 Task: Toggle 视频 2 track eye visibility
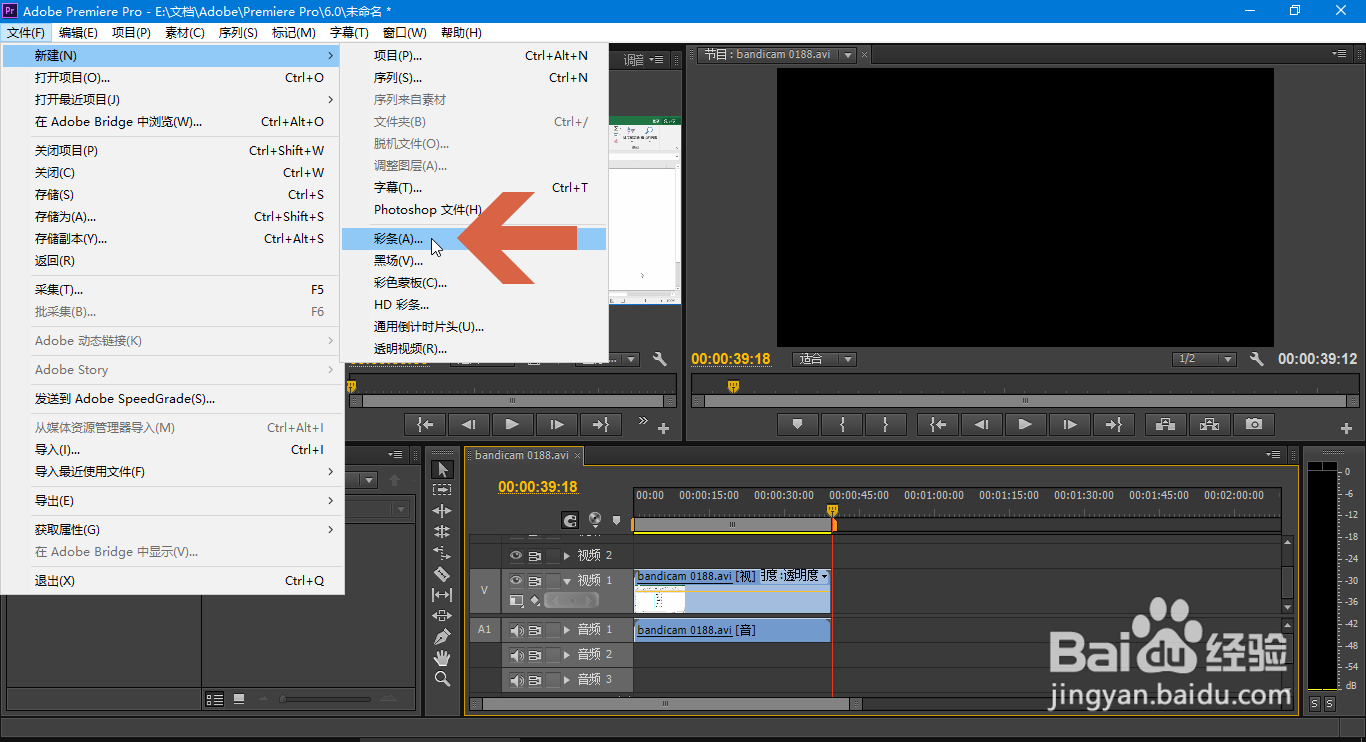[516, 555]
